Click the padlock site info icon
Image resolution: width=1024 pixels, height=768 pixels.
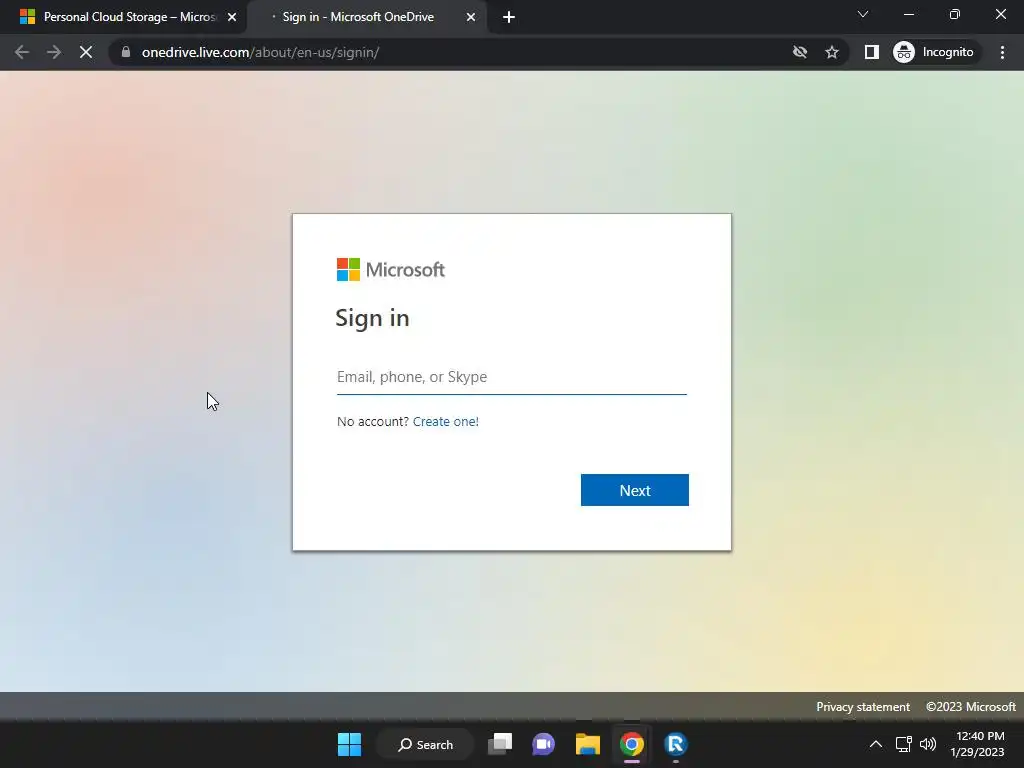point(126,52)
